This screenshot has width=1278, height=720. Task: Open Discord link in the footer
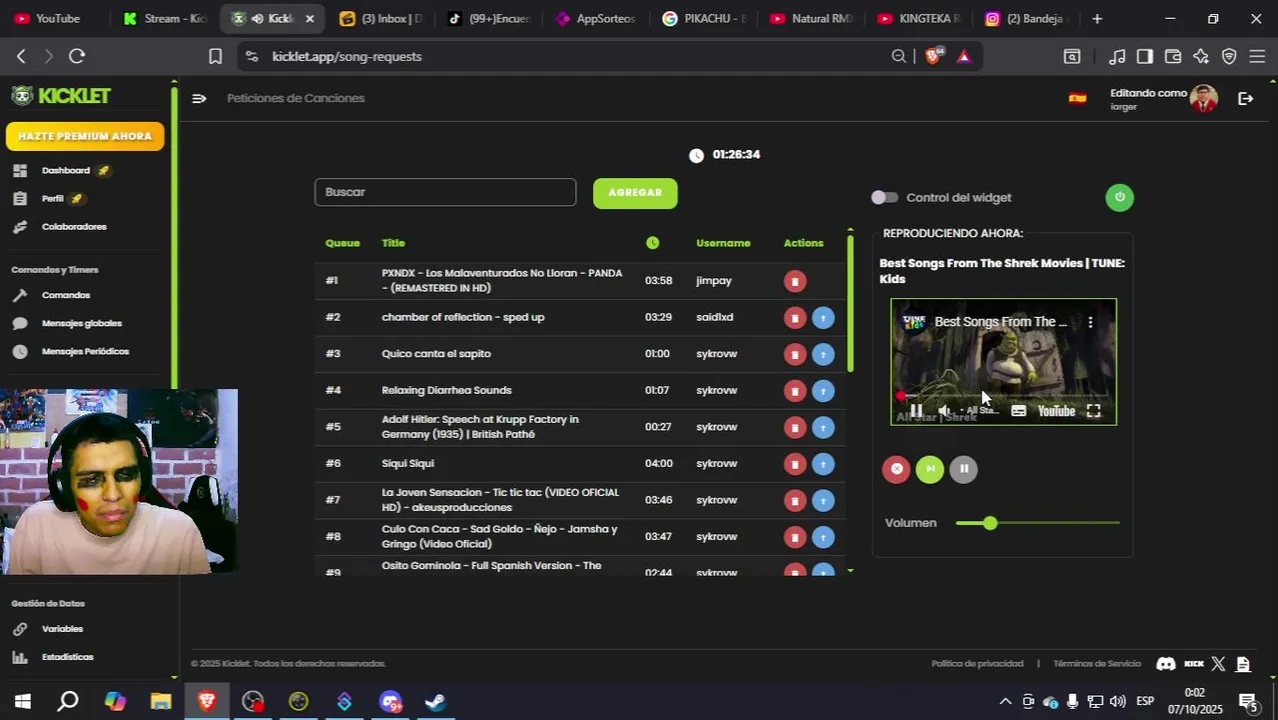[1165, 664]
